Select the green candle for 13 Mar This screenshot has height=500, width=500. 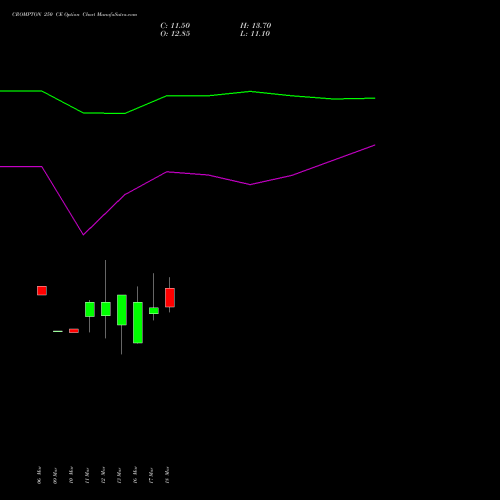pyautogui.click(x=122, y=310)
